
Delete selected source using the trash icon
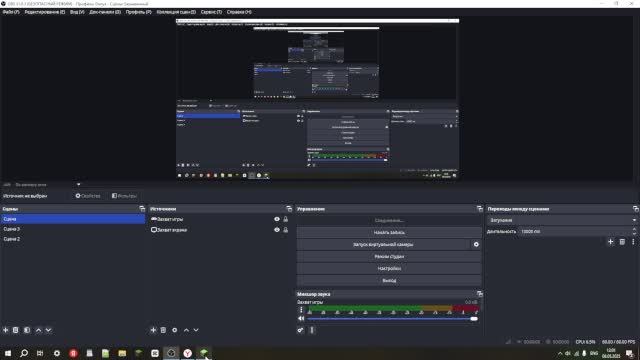pos(163,330)
